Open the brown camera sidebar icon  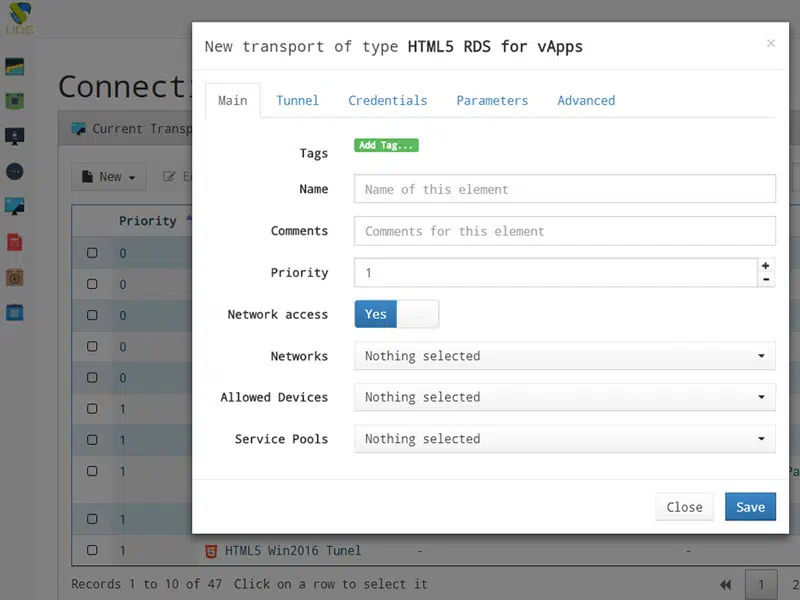(14, 277)
